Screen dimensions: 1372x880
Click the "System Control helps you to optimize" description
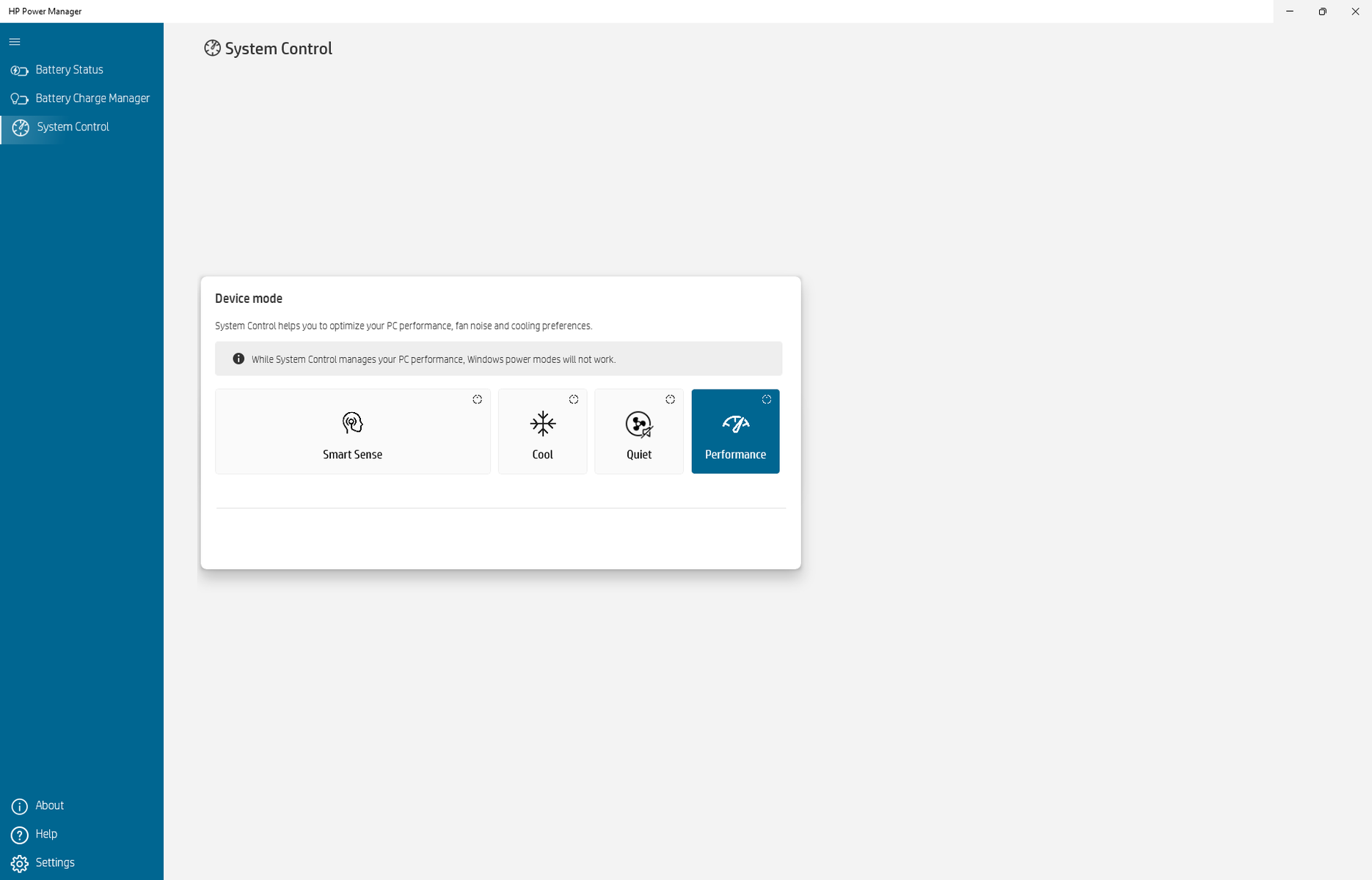[x=404, y=326]
